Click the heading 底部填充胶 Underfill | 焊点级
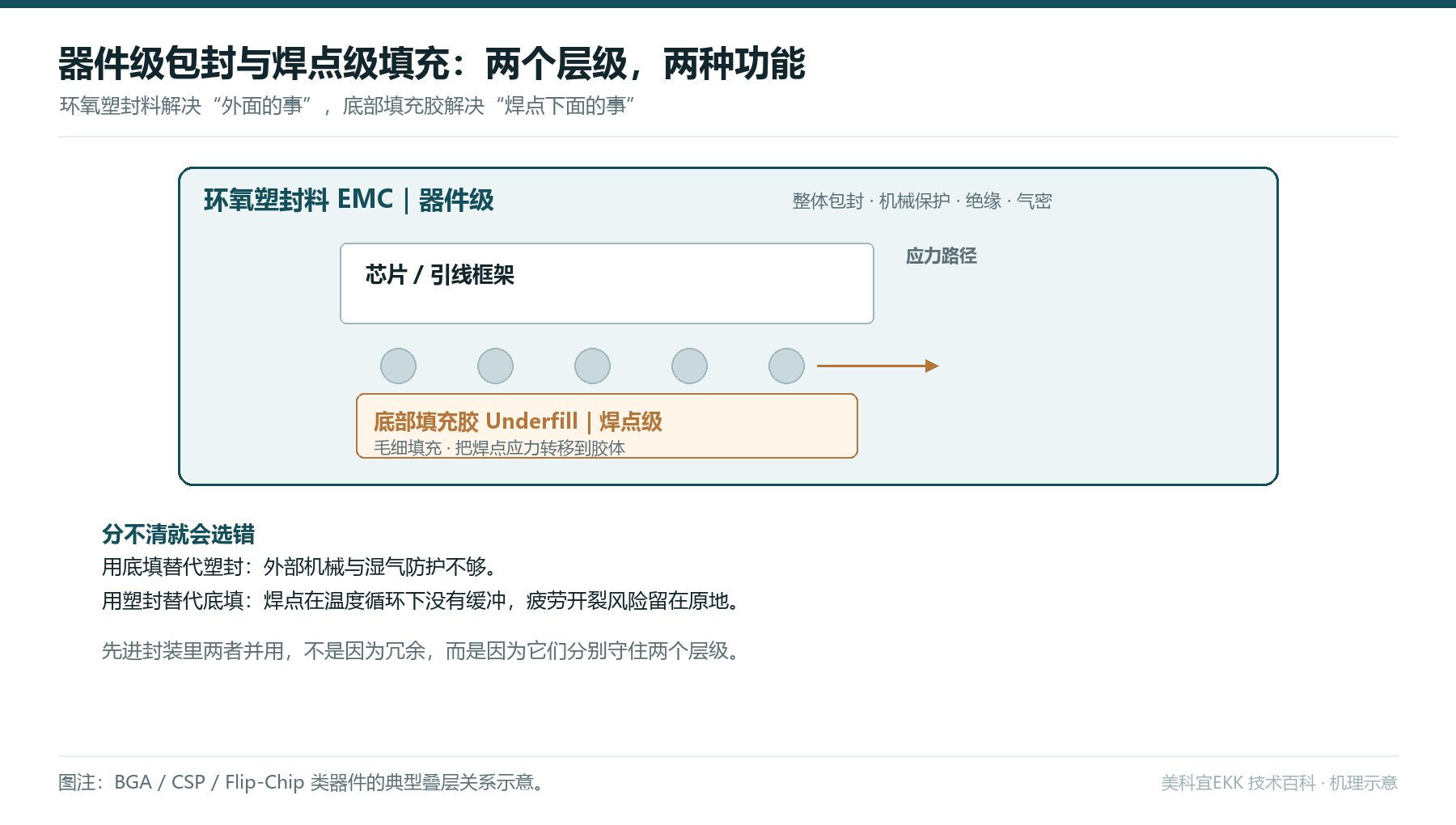 point(518,421)
